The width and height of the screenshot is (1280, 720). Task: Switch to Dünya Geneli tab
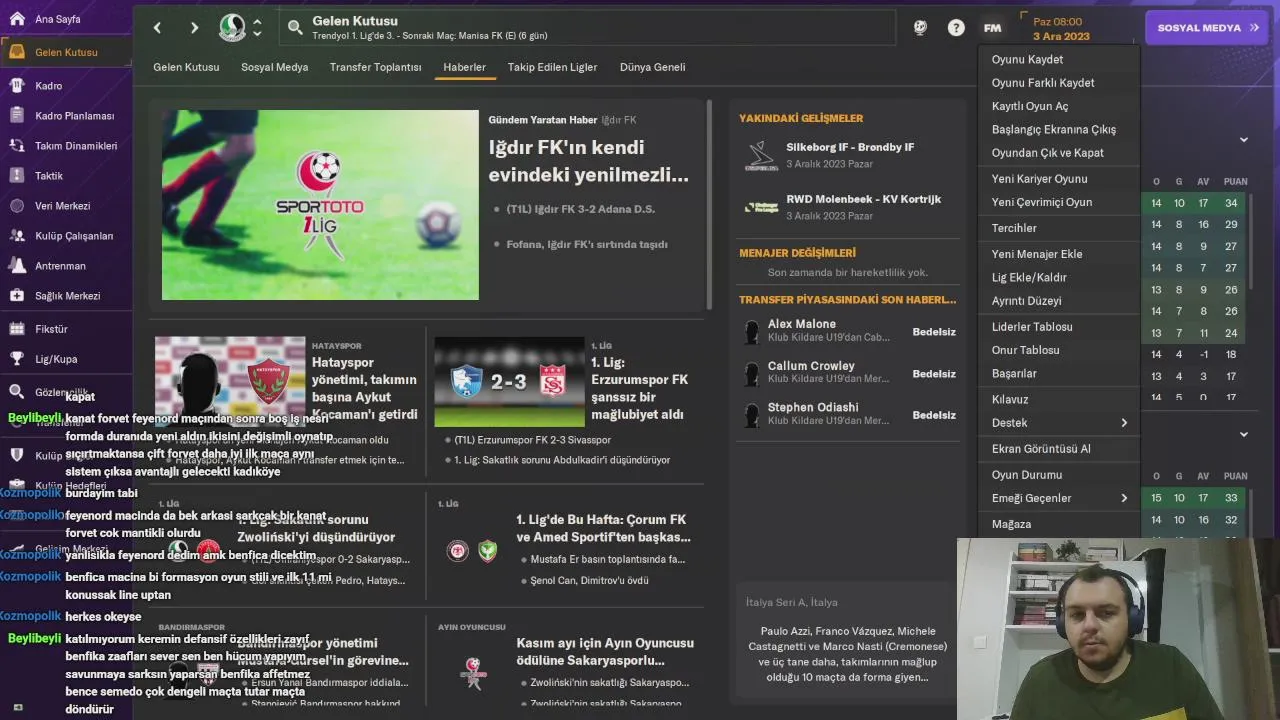tap(652, 67)
